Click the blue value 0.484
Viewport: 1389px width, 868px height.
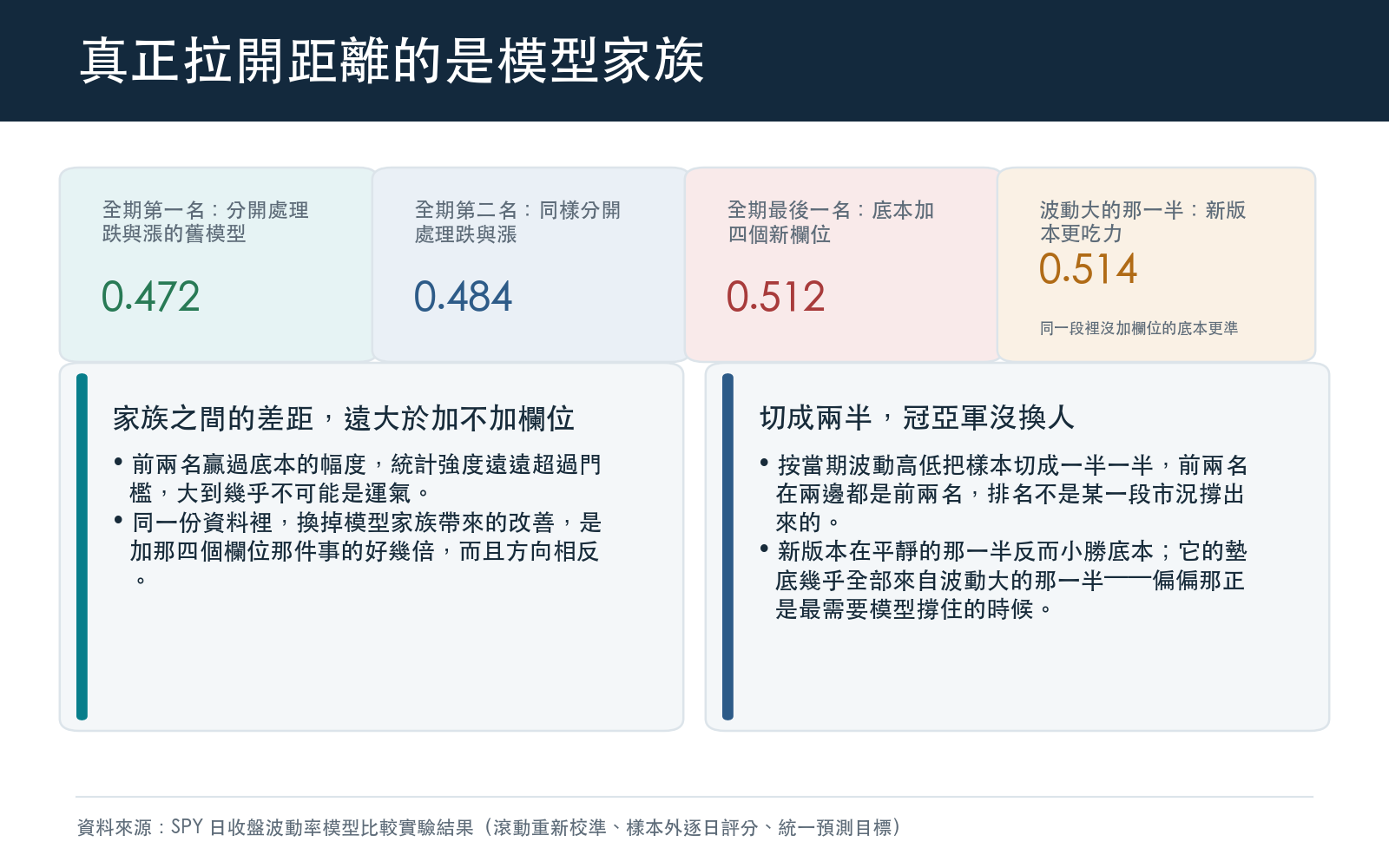[x=464, y=297]
